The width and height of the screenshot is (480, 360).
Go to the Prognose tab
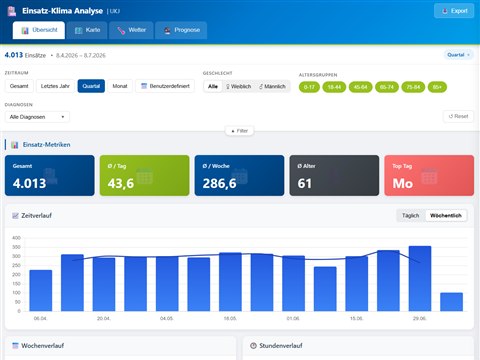click(x=181, y=30)
